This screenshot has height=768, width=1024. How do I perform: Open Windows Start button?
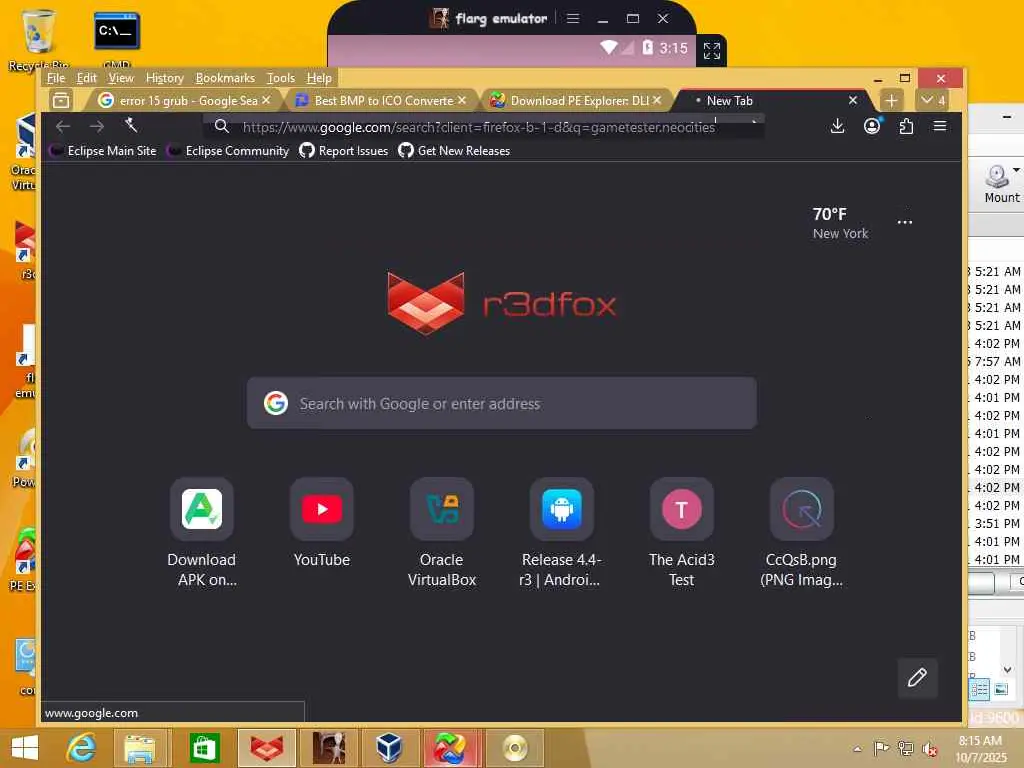point(25,748)
